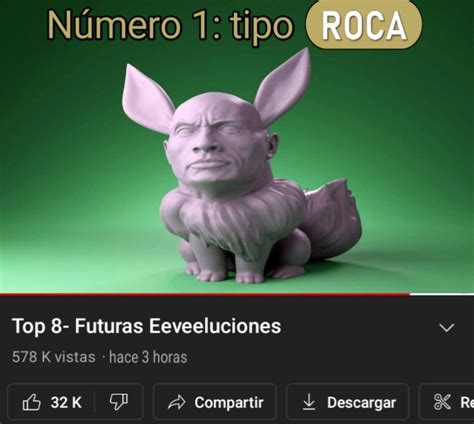Tap the sculpture's face to pause the video
This screenshot has width=474, height=424.
tap(217, 147)
